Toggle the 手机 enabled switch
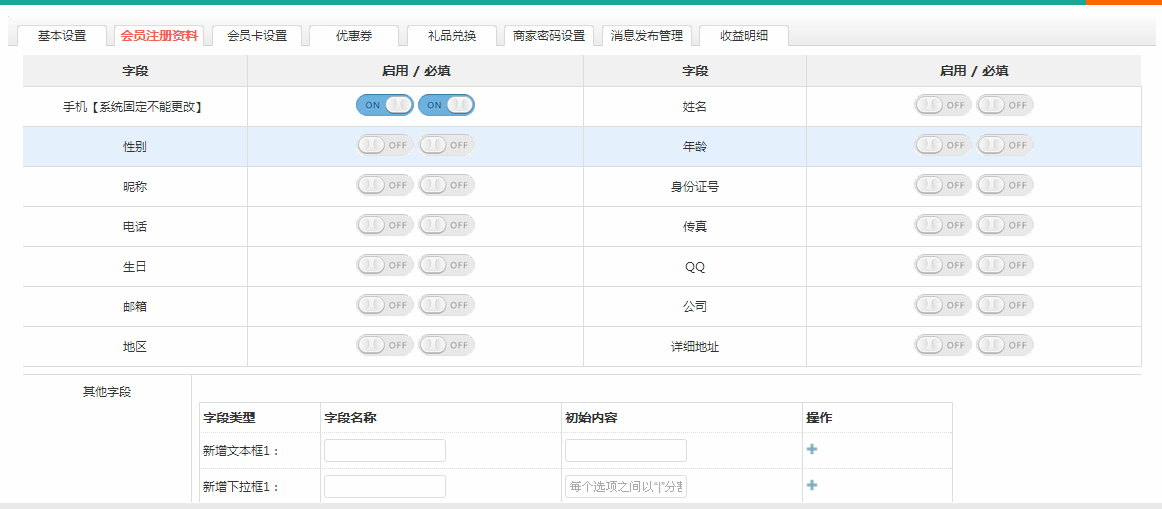Viewport: 1162px width, 509px height. (385, 105)
